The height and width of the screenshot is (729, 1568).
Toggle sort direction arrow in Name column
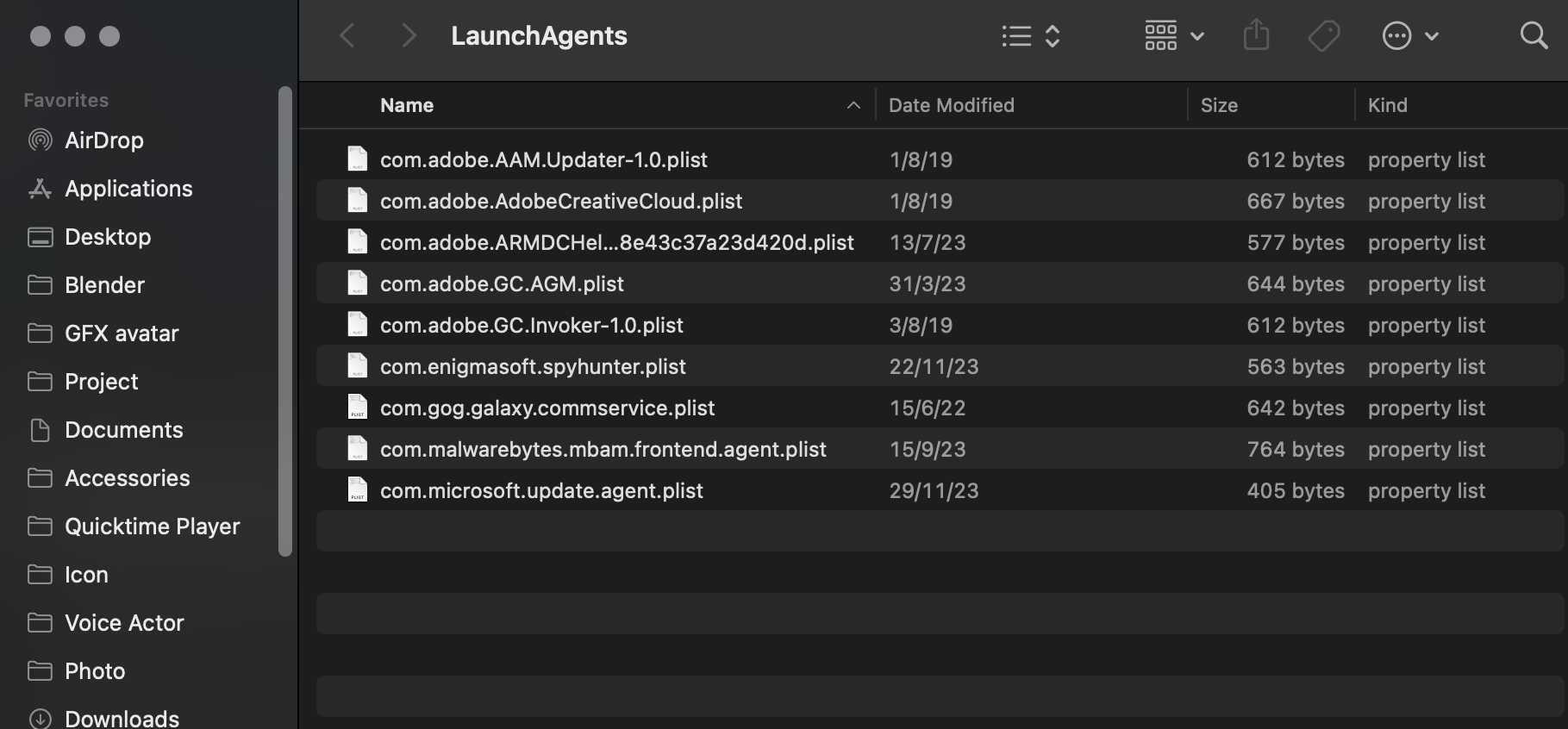coord(853,105)
